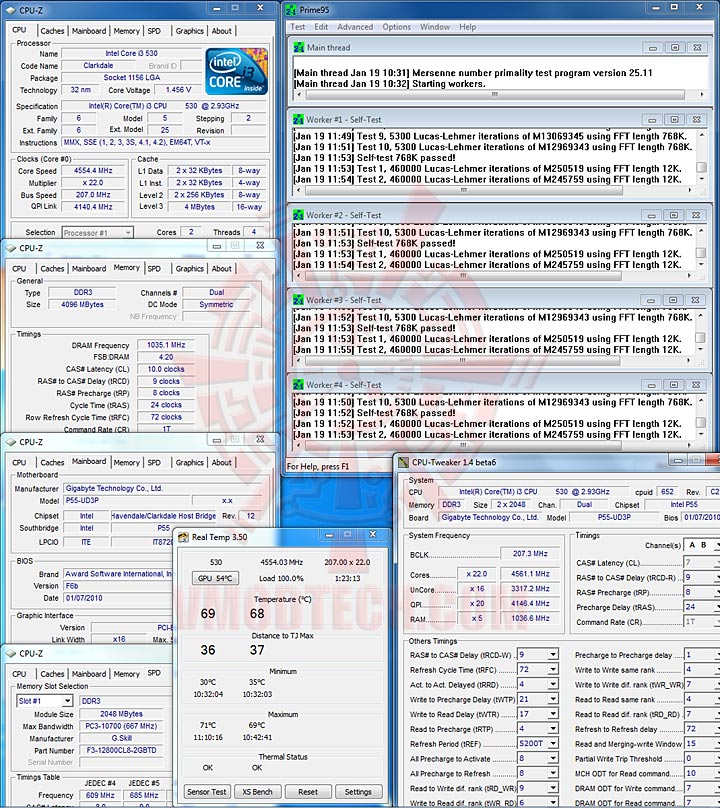Screen dimensions: 720x808
Task: Click the motherboard Model field P55-UD3P in CPU-Z
Action: 126,500
